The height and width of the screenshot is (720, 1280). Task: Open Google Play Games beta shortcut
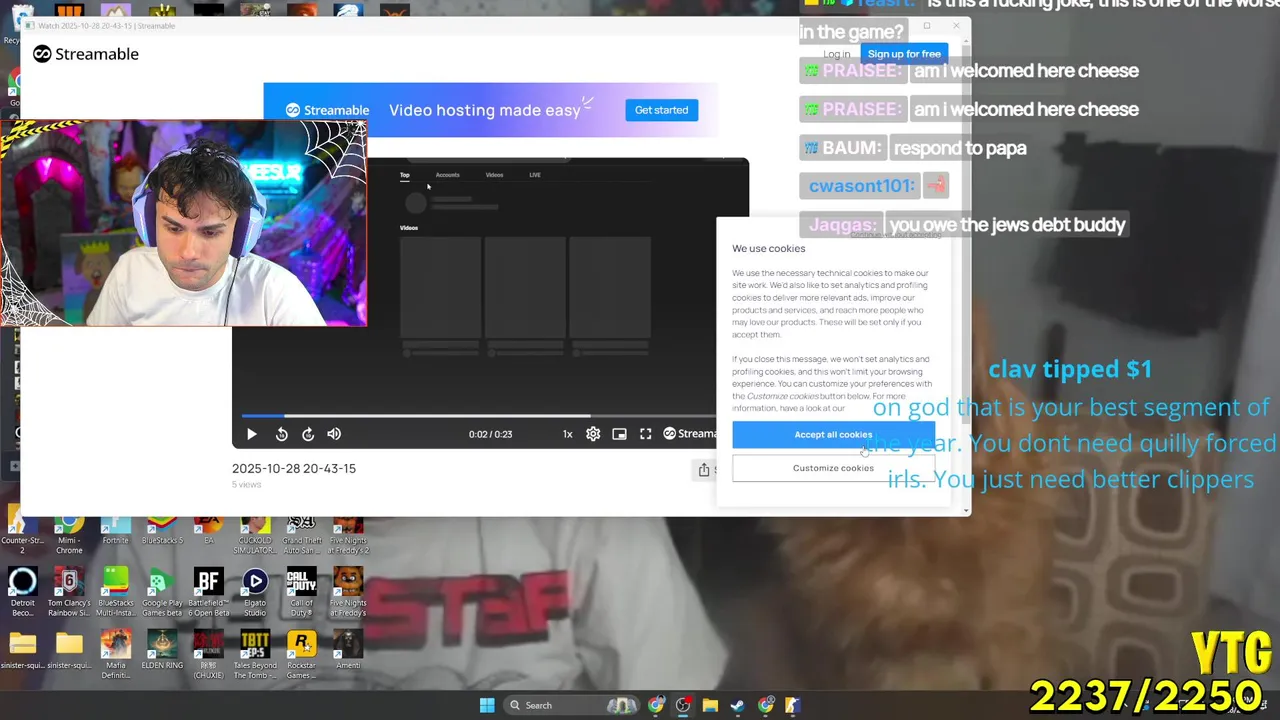162,592
